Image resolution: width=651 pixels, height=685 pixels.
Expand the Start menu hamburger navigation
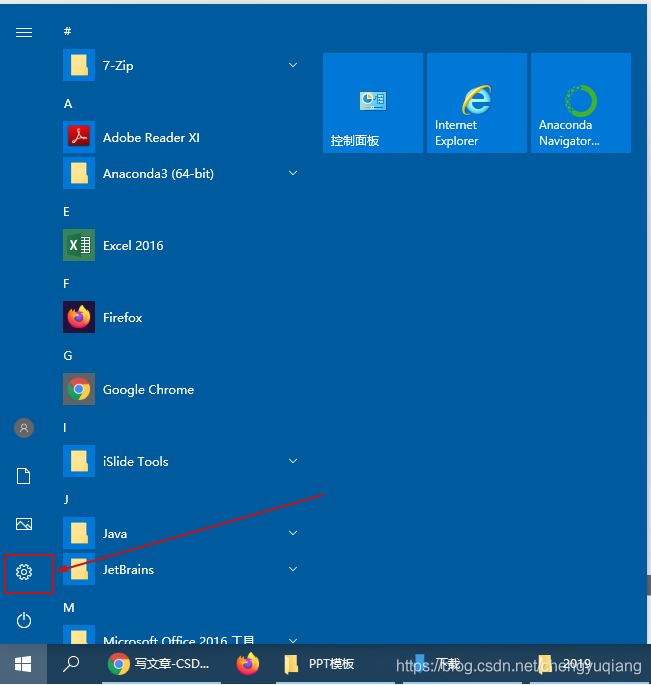coord(24,32)
